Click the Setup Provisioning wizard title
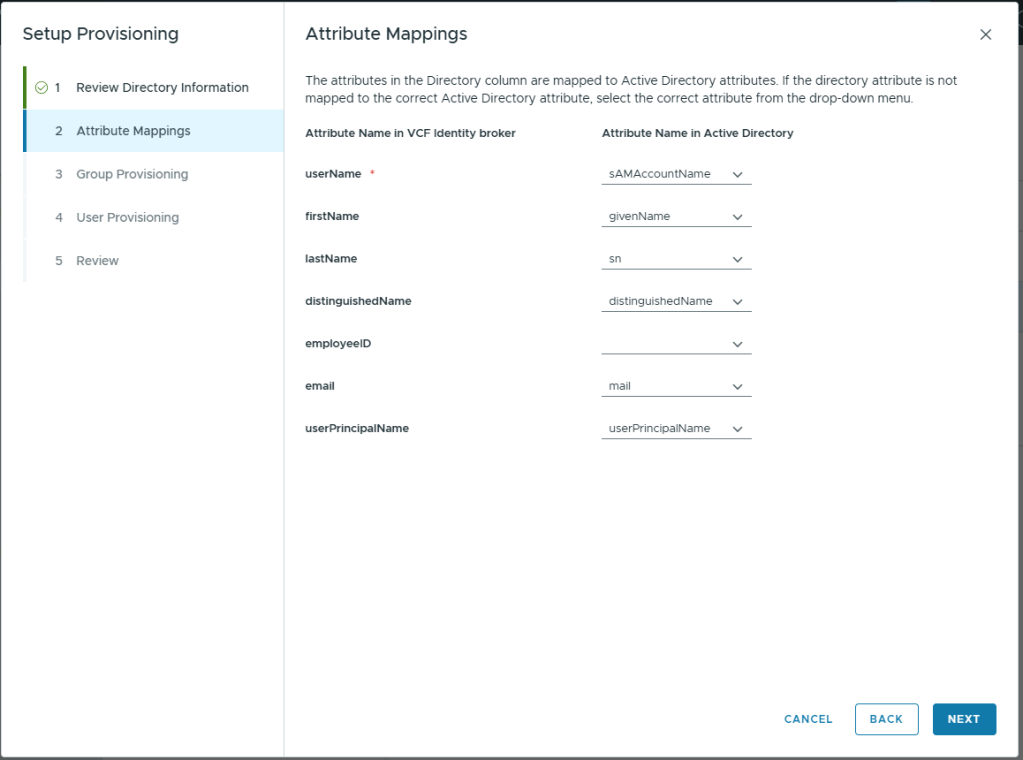 [x=100, y=34]
